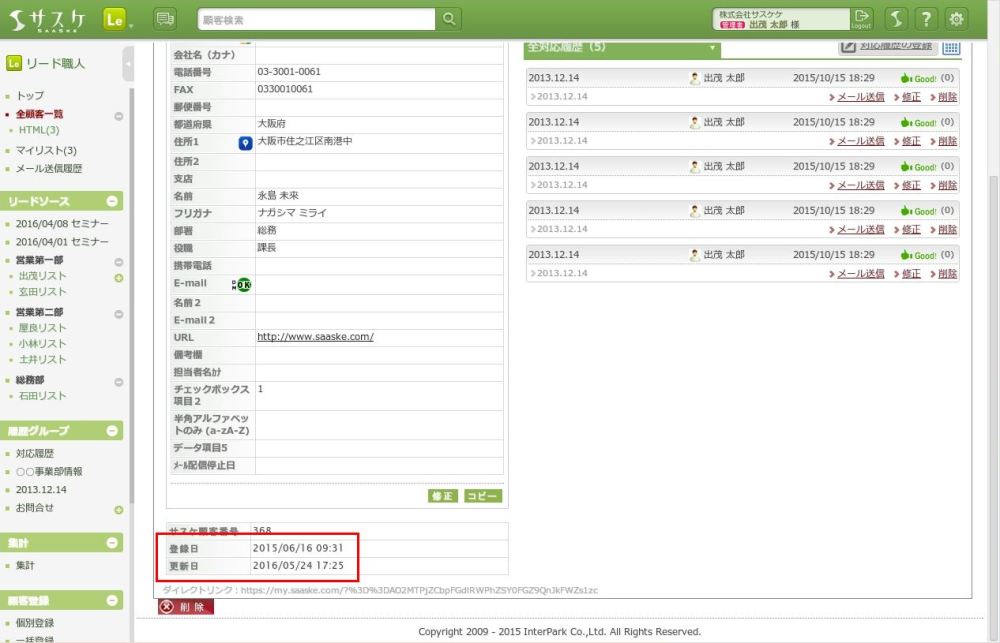Open マイリスト(3) in sidebar

coord(46,150)
